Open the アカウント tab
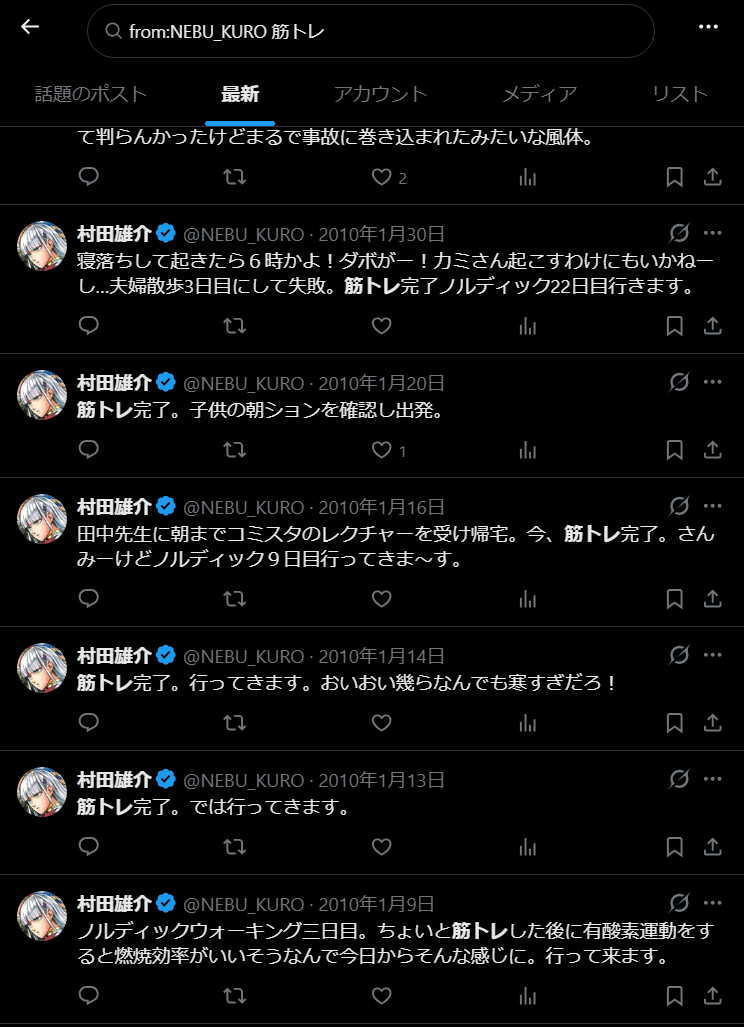Screen dimensions: 744x1027 381,94
